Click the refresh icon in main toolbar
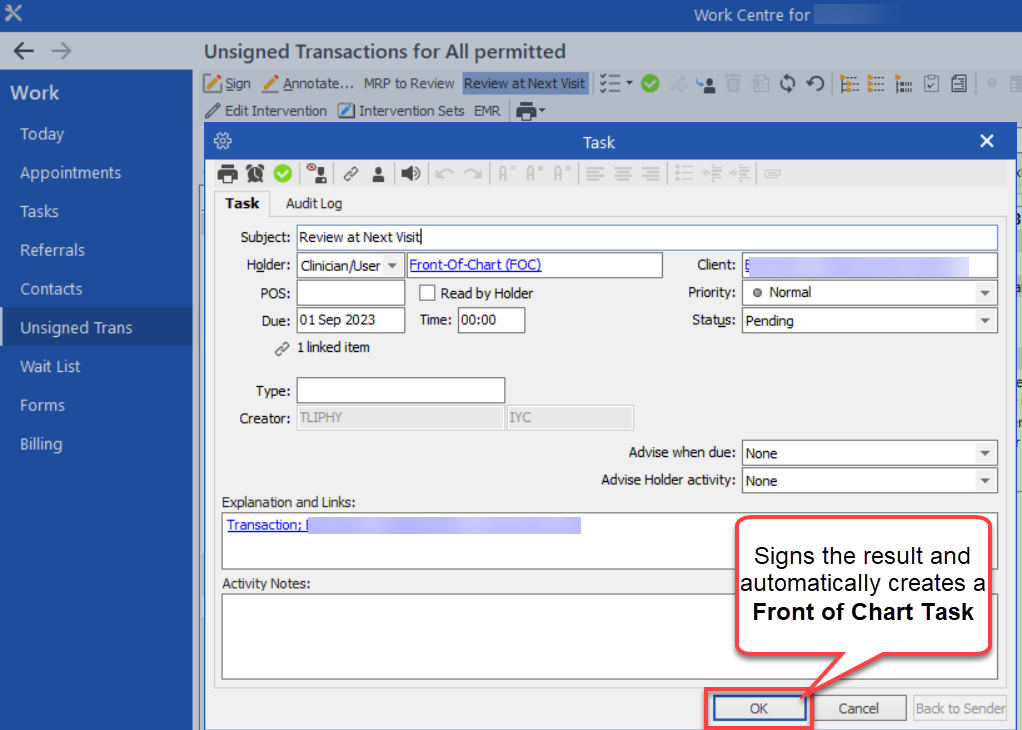 [787, 84]
